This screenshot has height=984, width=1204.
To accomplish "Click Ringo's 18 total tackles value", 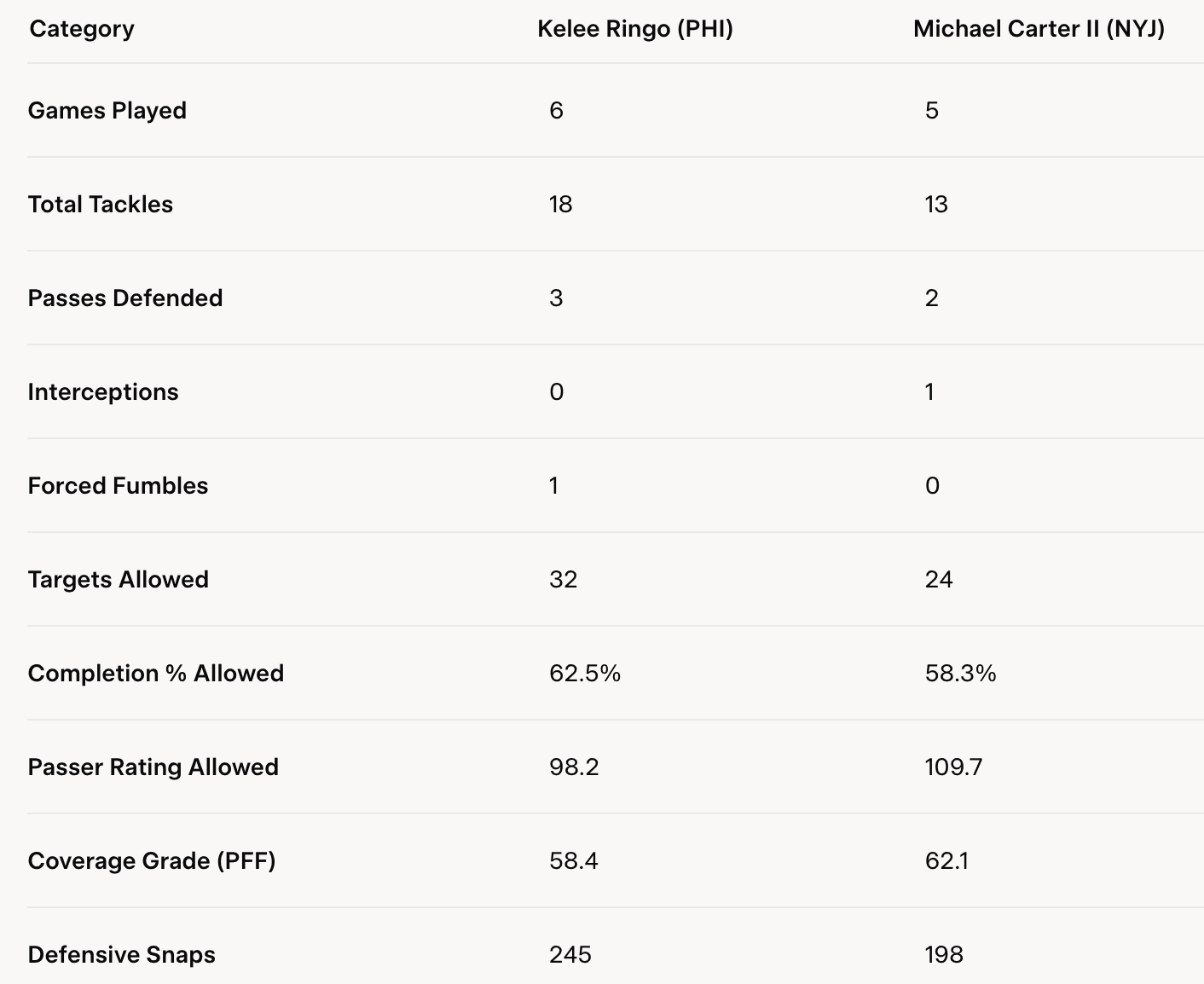I will (561, 205).
